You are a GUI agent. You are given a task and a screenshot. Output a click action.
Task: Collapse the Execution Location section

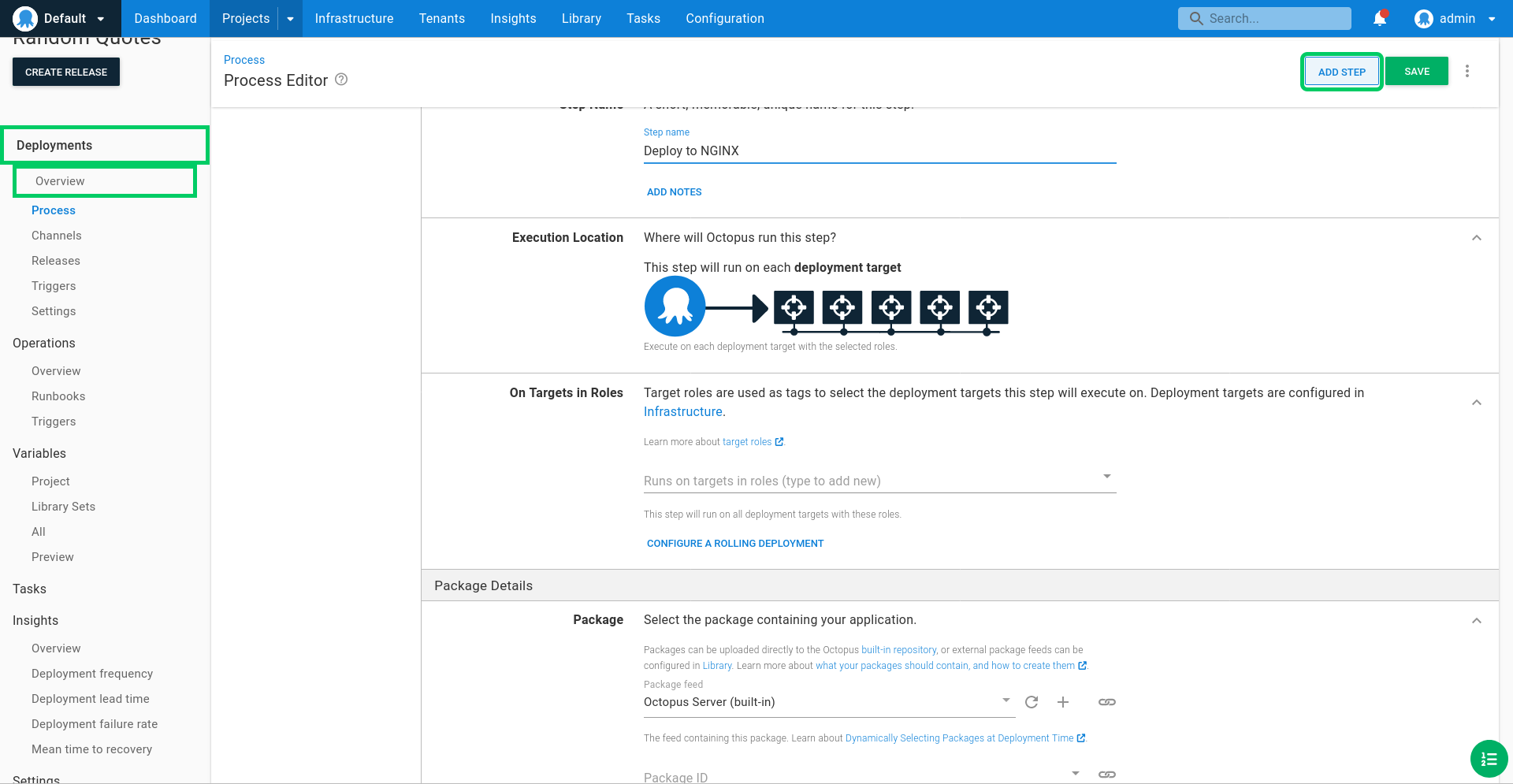coord(1477,238)
